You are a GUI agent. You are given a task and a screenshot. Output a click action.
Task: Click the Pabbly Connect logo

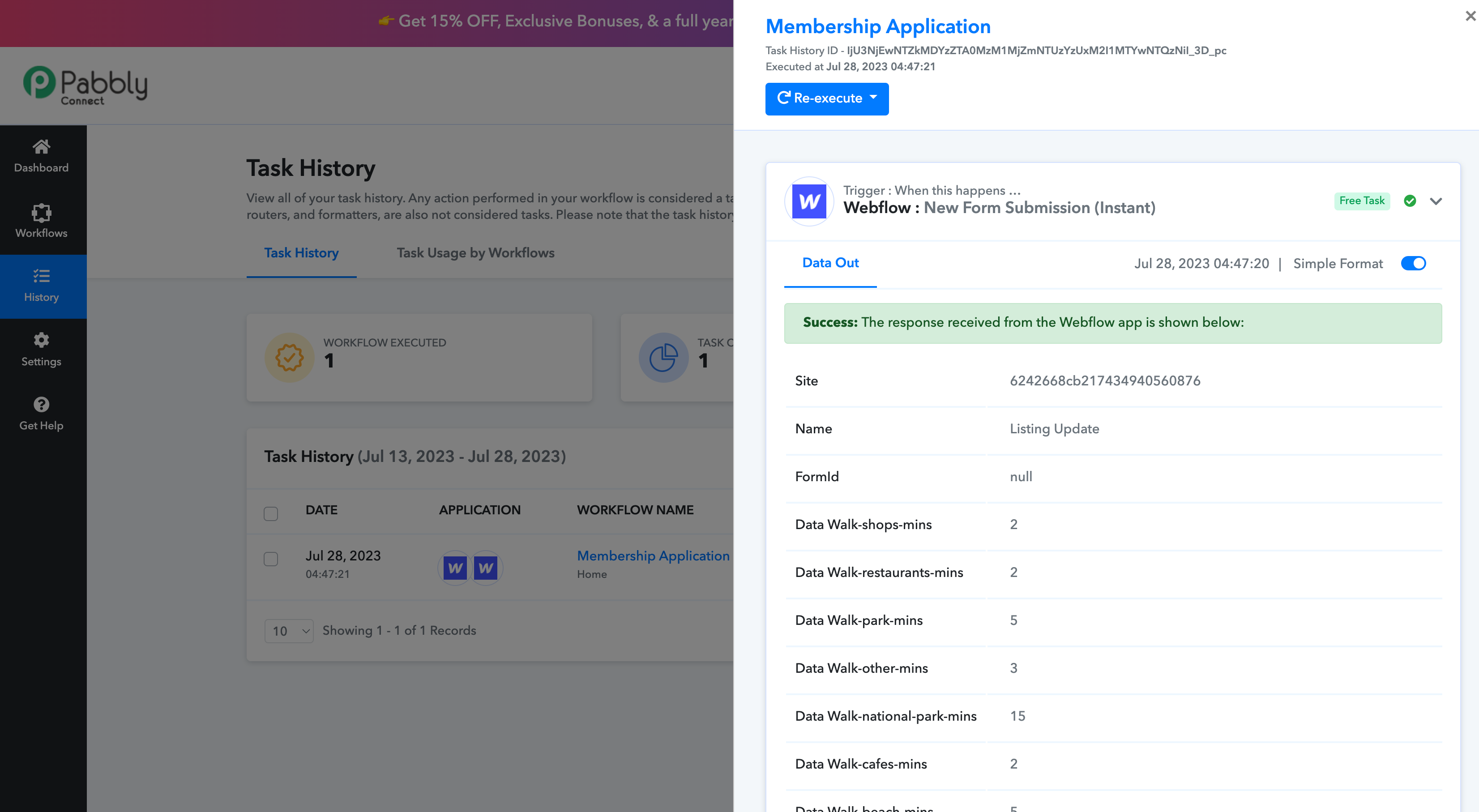(x=85, y=85)
